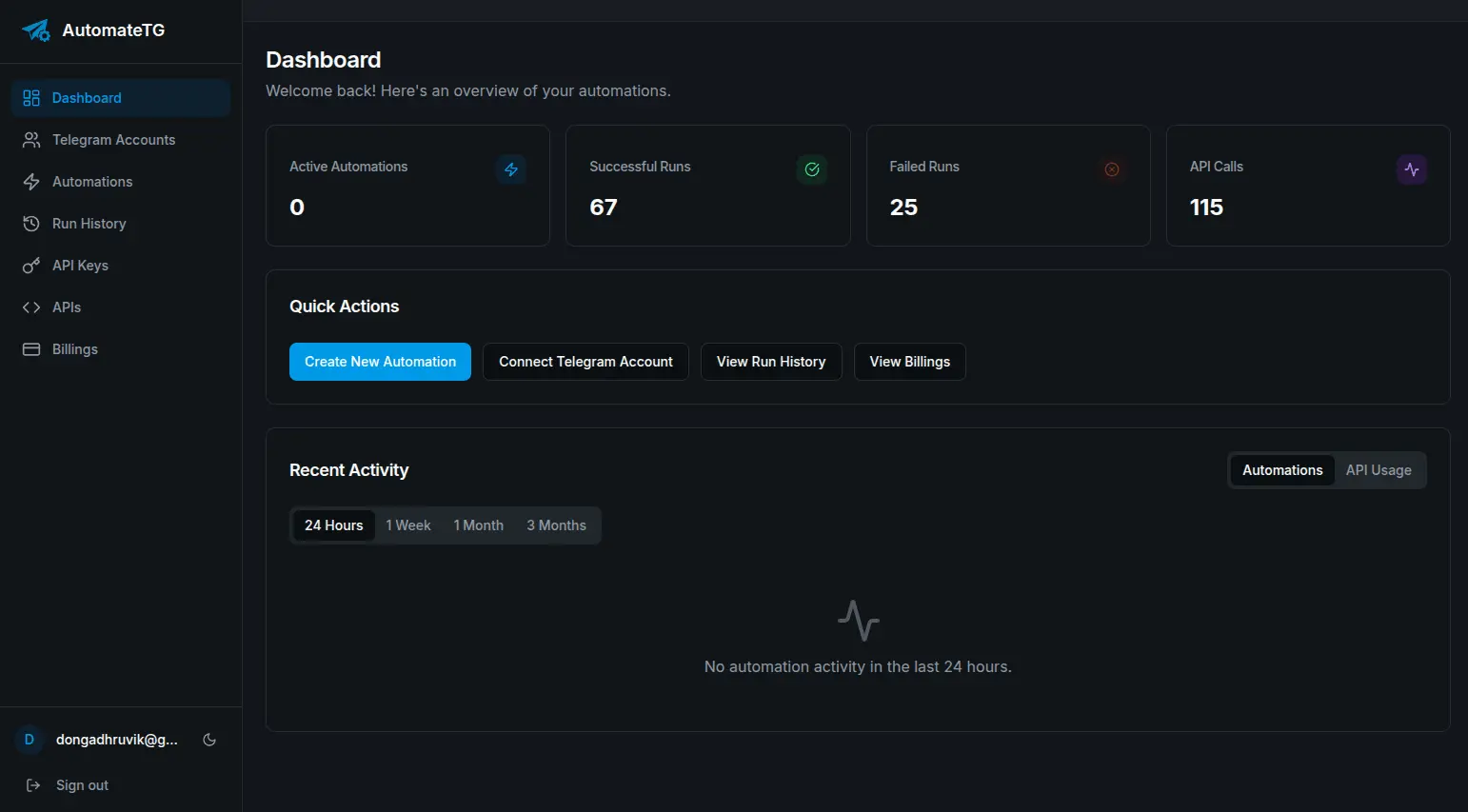Click the Active Automations card label

pos(348,167)
